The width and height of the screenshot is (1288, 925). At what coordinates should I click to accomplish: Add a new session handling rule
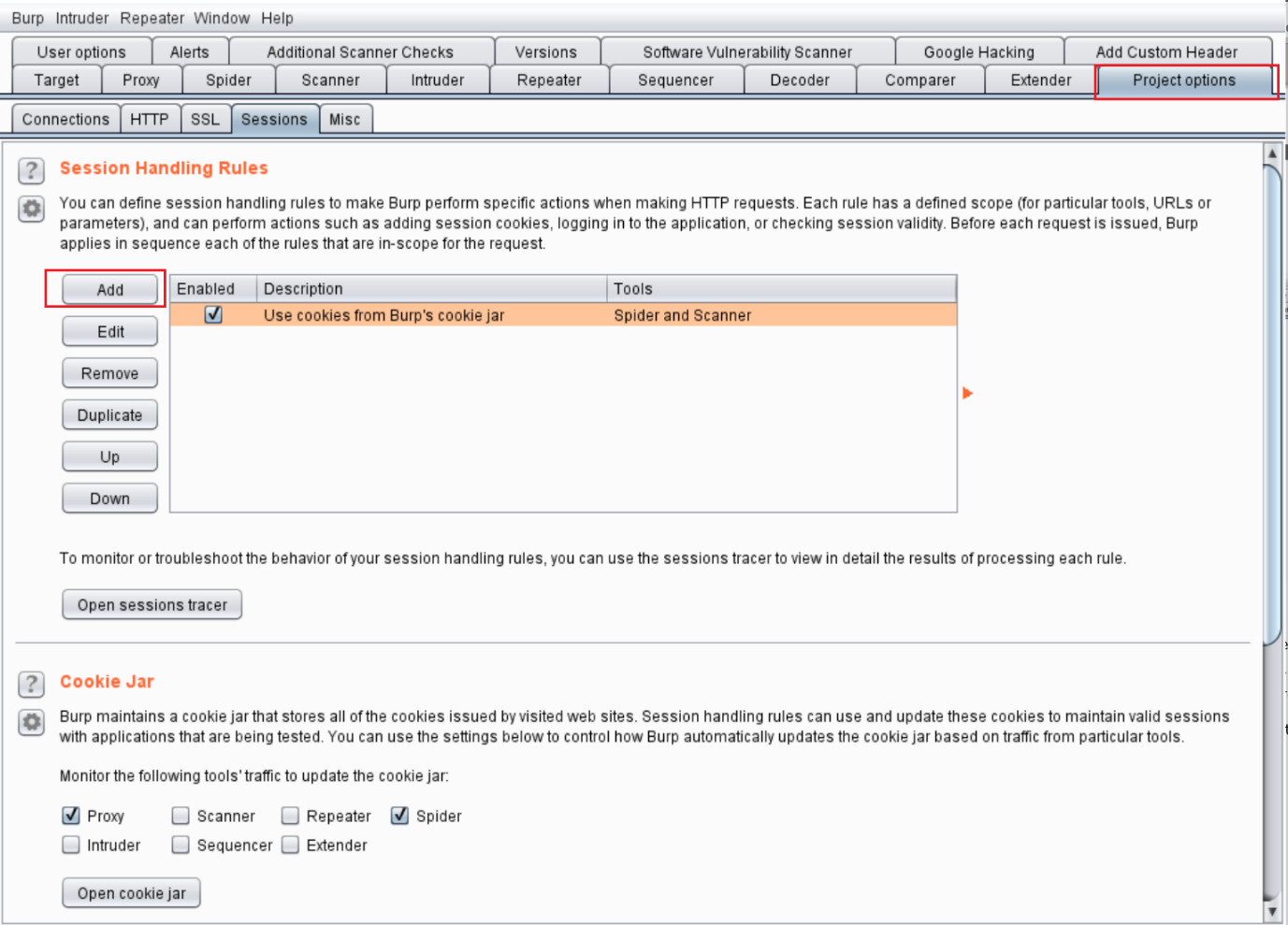(109, 290)
